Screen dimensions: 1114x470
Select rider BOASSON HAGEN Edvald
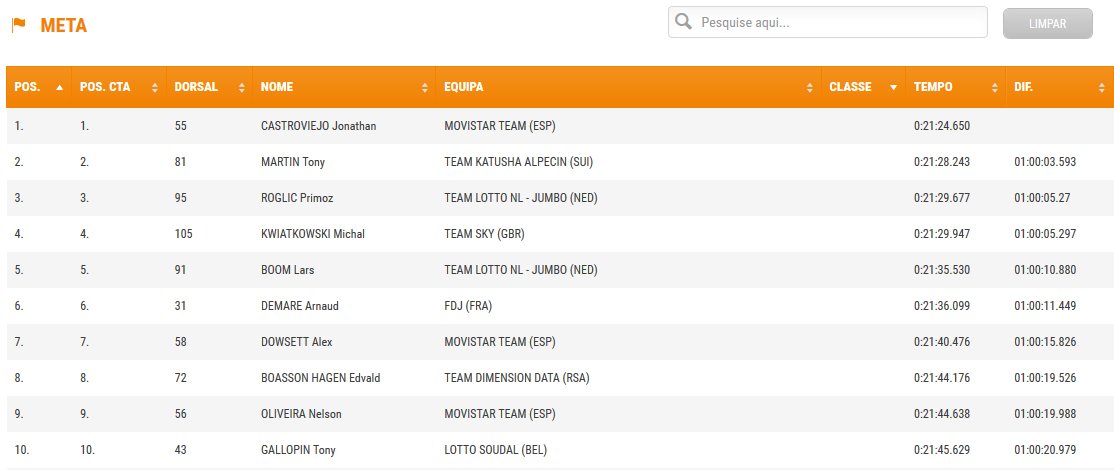(x=320, y=378)
